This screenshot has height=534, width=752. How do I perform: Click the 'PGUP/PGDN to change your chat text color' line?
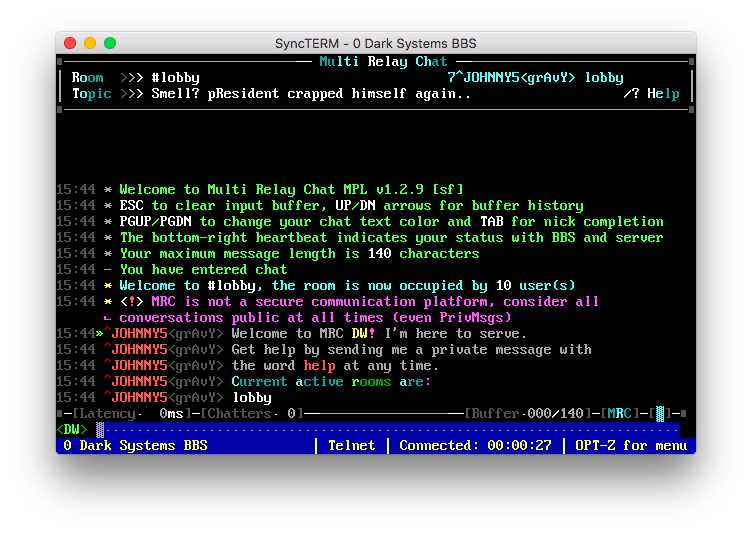pyautogui.click(x=391, y=221)
